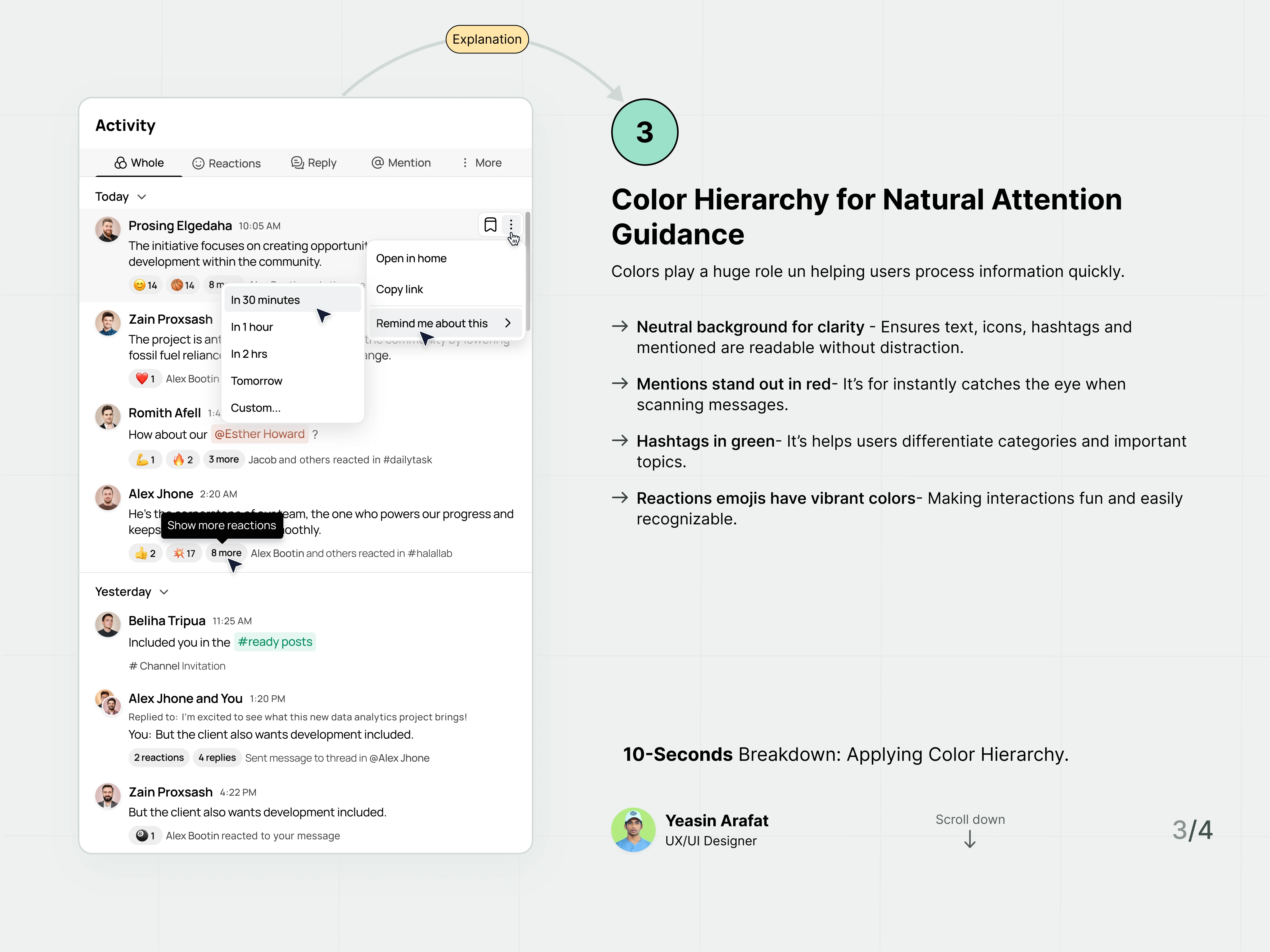Expand the 8 more reactions on Alex Jhone's message
The height and width of the screenshot is (952, 1270).
(226, 553)
